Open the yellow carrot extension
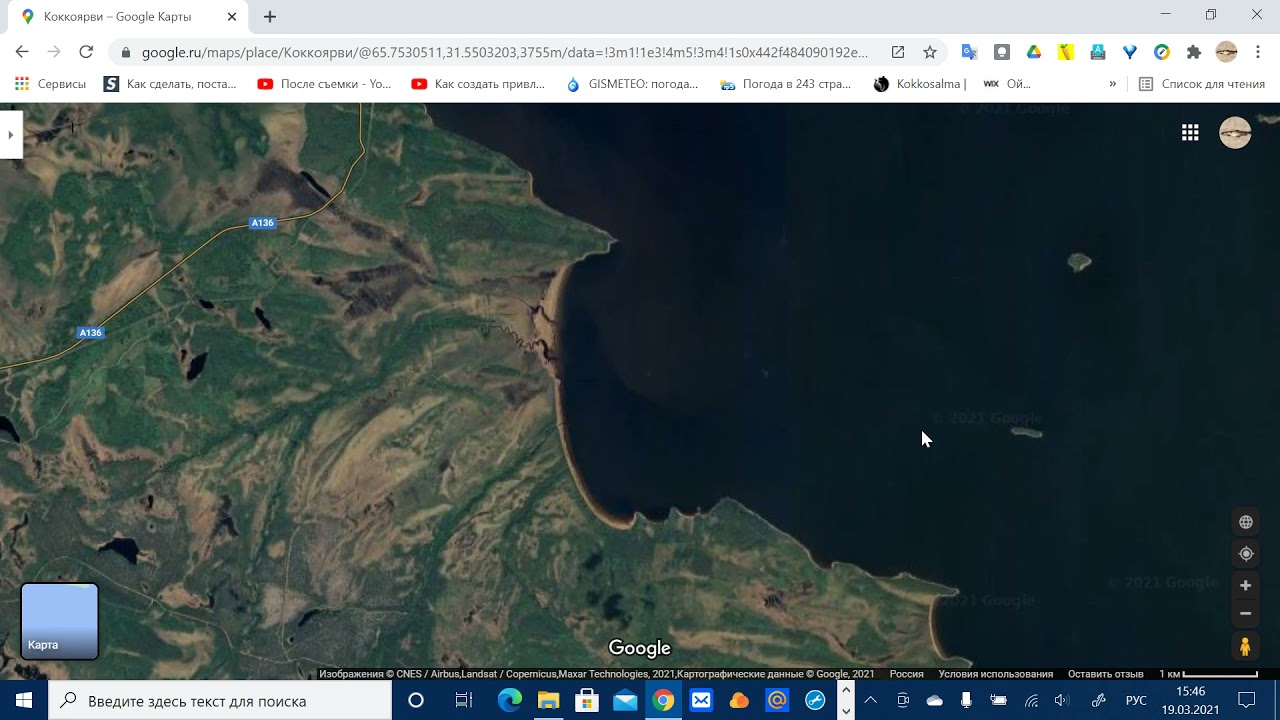The image size is (1280, 720). pos(1066,52)
